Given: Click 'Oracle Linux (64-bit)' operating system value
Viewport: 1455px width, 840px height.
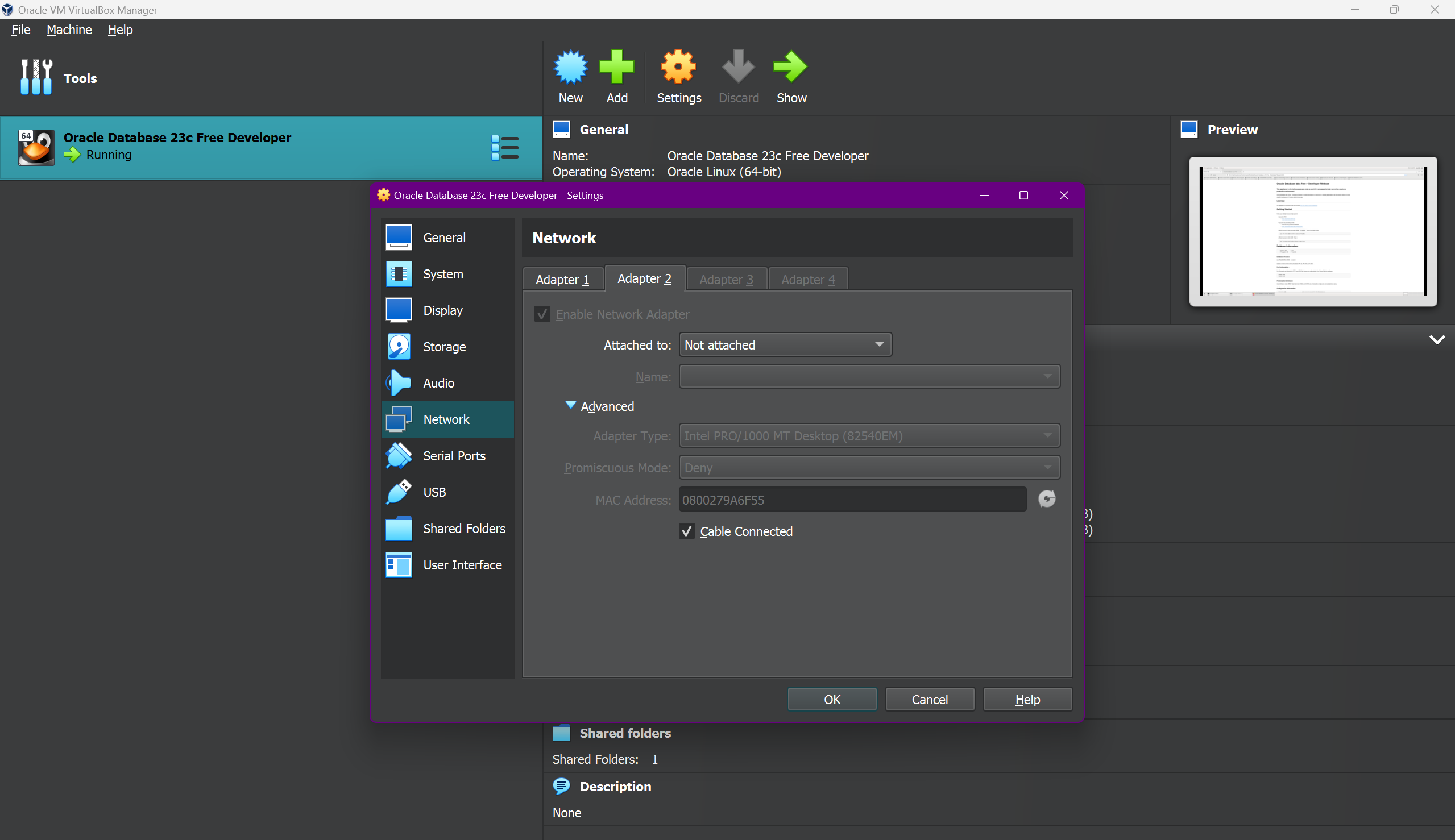Looking at the screenshot, I should 724,172.
